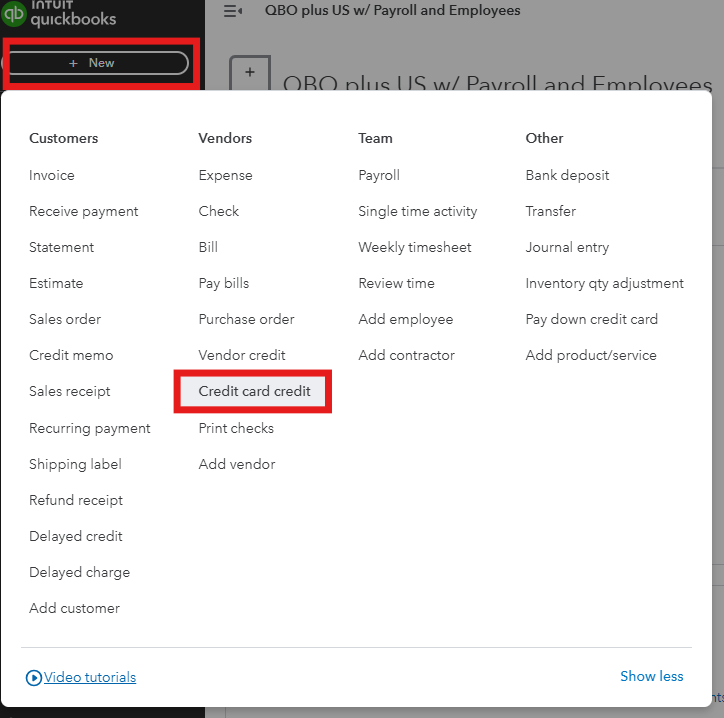Choose Delayed charge
Image resolution: width=724 pixels, height=718 pixels.
click(x=79, y=573)
